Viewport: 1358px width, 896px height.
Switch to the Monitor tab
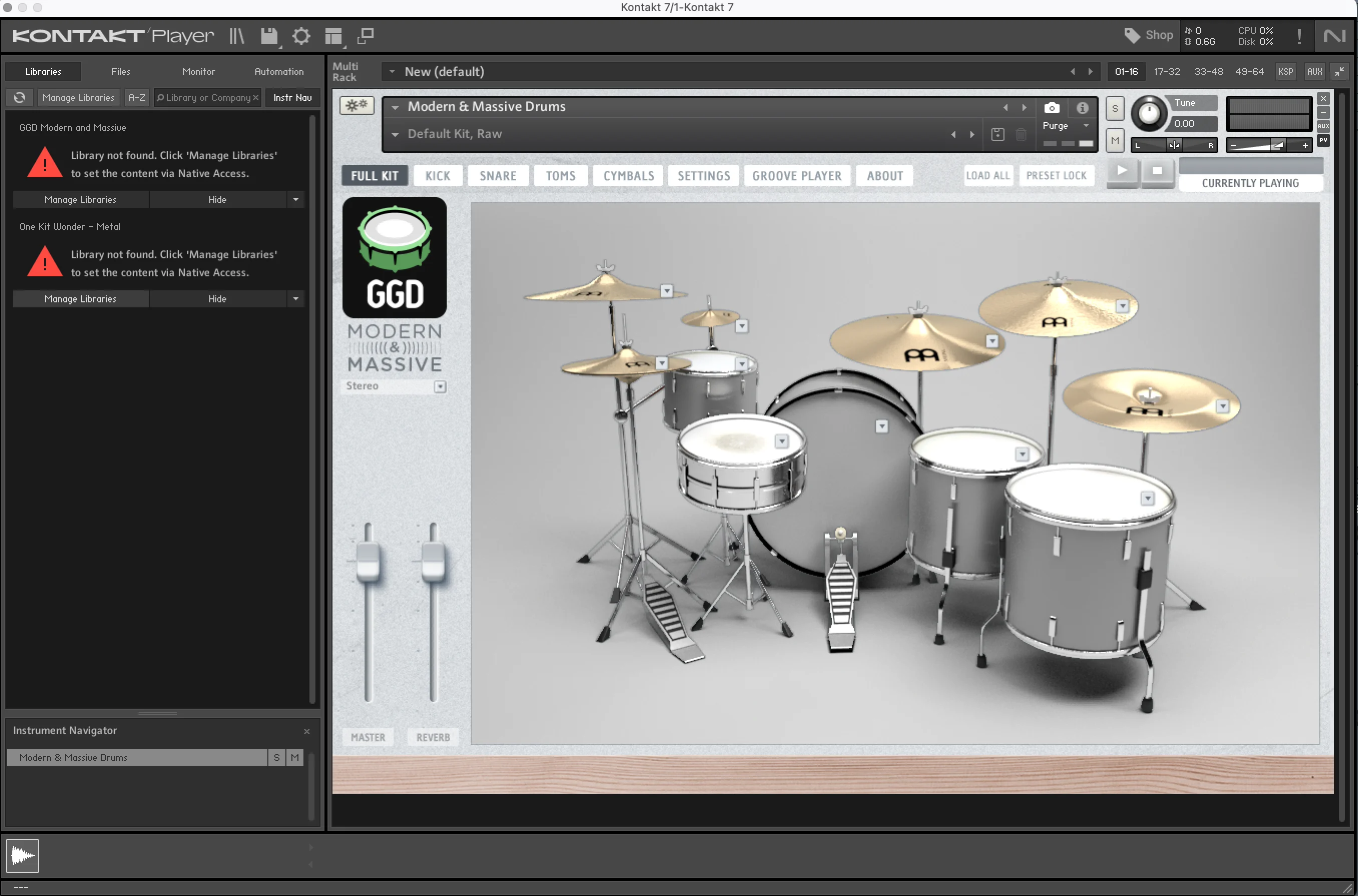click(199, 72)
